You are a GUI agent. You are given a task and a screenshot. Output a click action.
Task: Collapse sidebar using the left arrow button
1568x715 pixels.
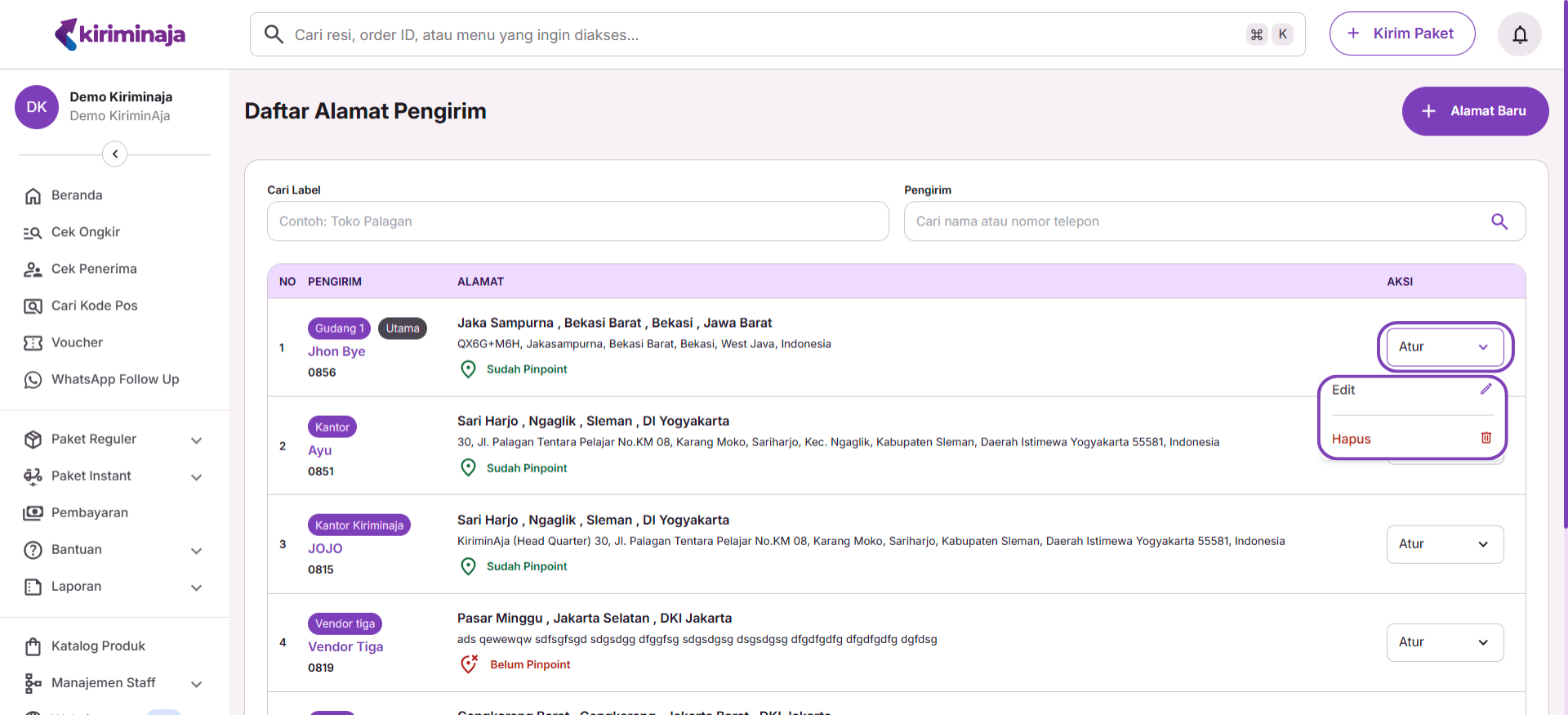coord(115,154)
